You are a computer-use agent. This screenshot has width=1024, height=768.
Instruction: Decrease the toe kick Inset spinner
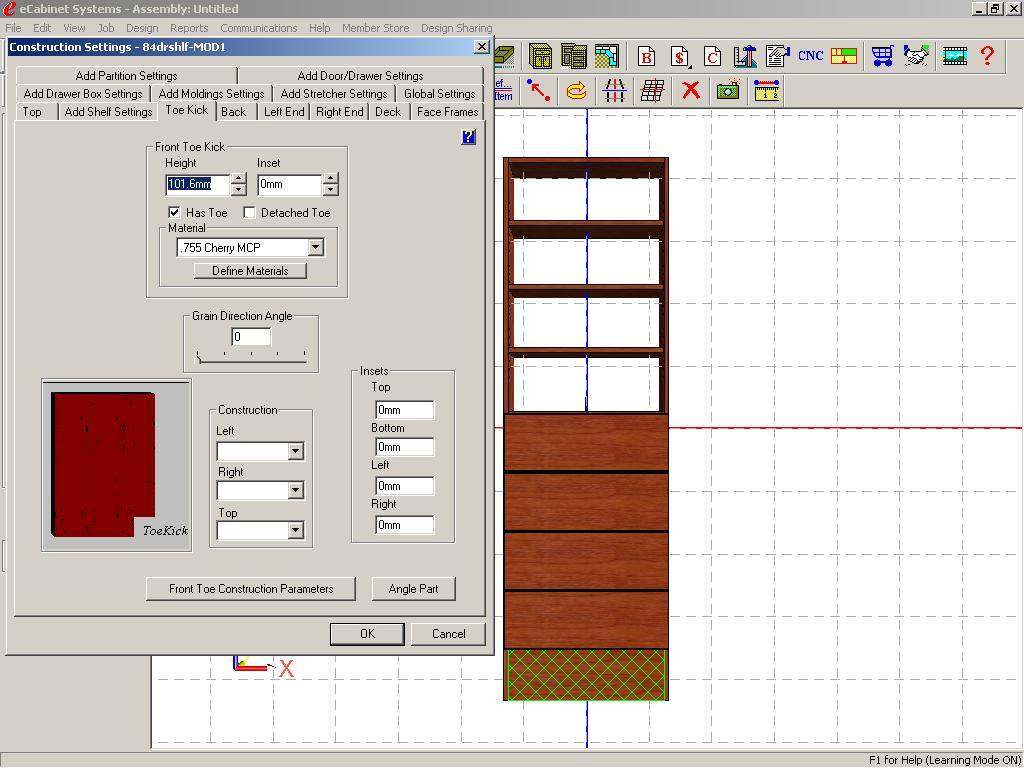(330, 190)
